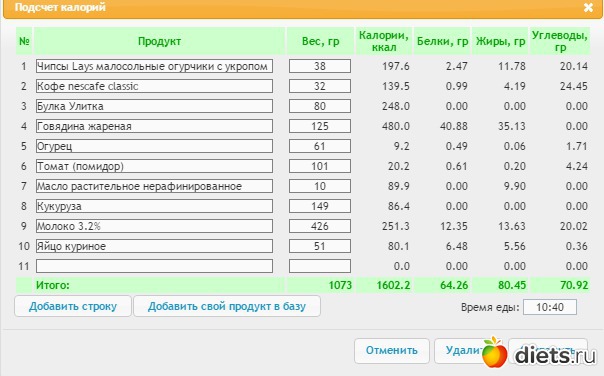This screenshot has height=376, width=604.
Task: Click the Отменить button
Action: [x=392, y=351]
